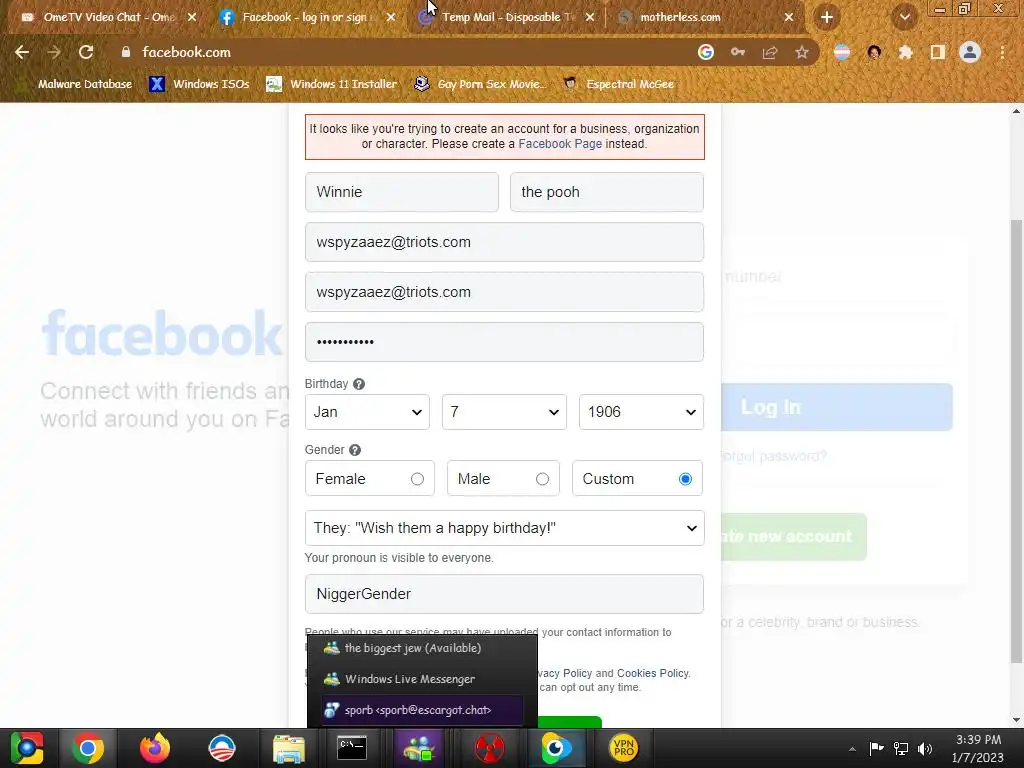Image resolution: width=1024 pixels, height=768 pixels.
Task: View site info via the lock icon
Action: tap(125, 52)
